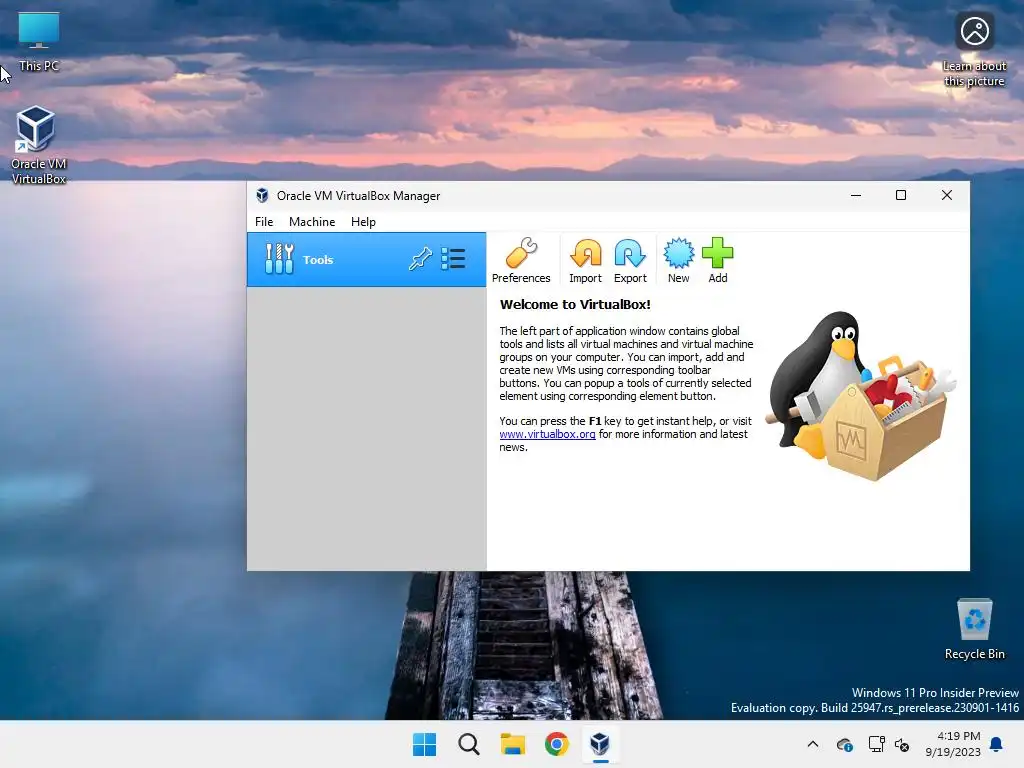Select the Tools entry in left pane
Screen dimensions: 1024x768
[x=366, y=259]
